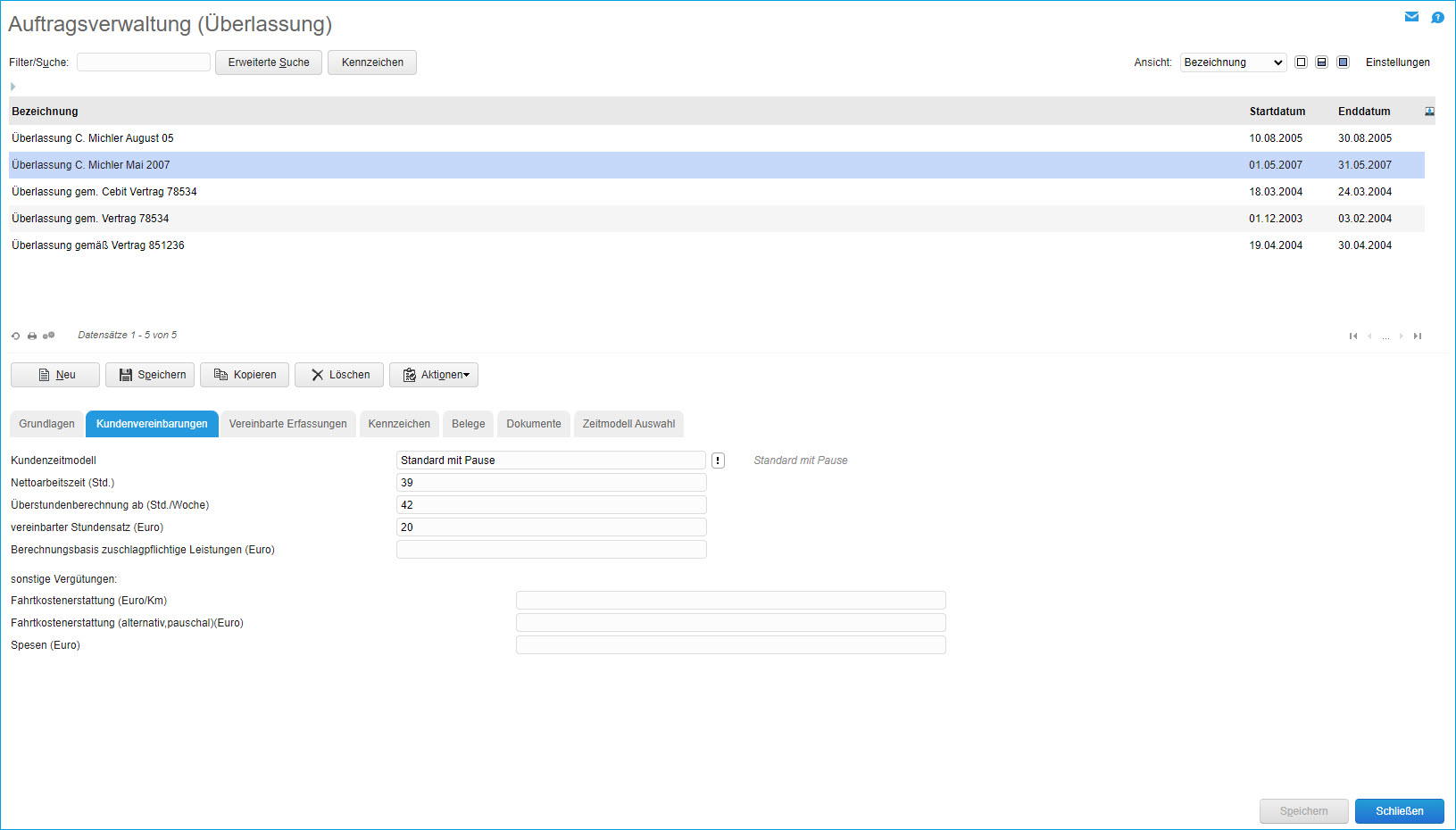Click the Filter/Suche input field
The image size is (1456, 830).
(x=144, y=62)
